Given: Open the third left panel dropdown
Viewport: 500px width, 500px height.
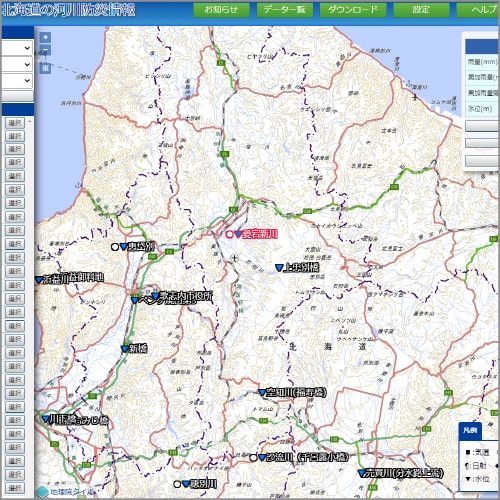Looking at the screenshot, I should [17, 80].
